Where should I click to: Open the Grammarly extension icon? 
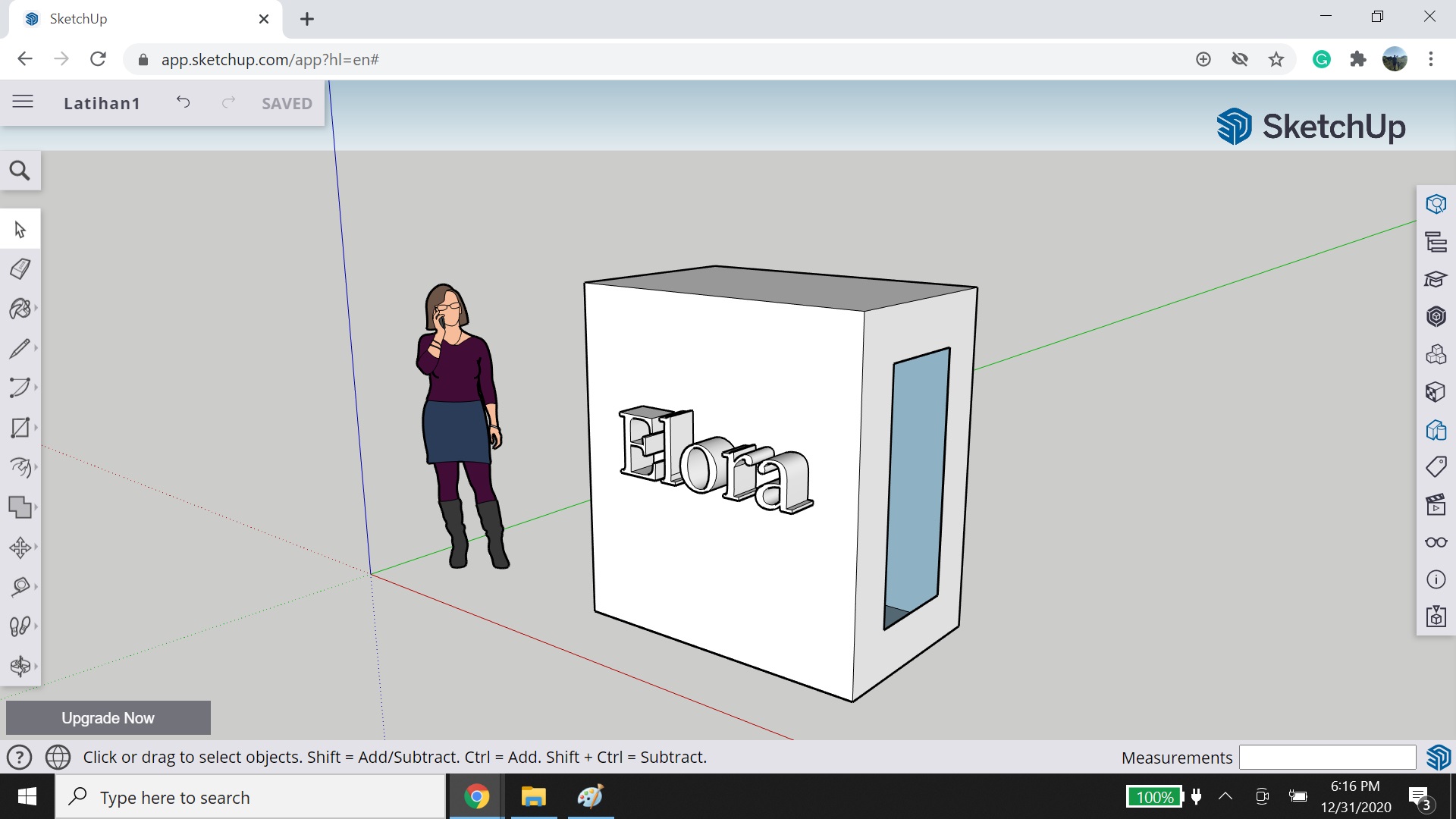click(x=1322, y=59)
